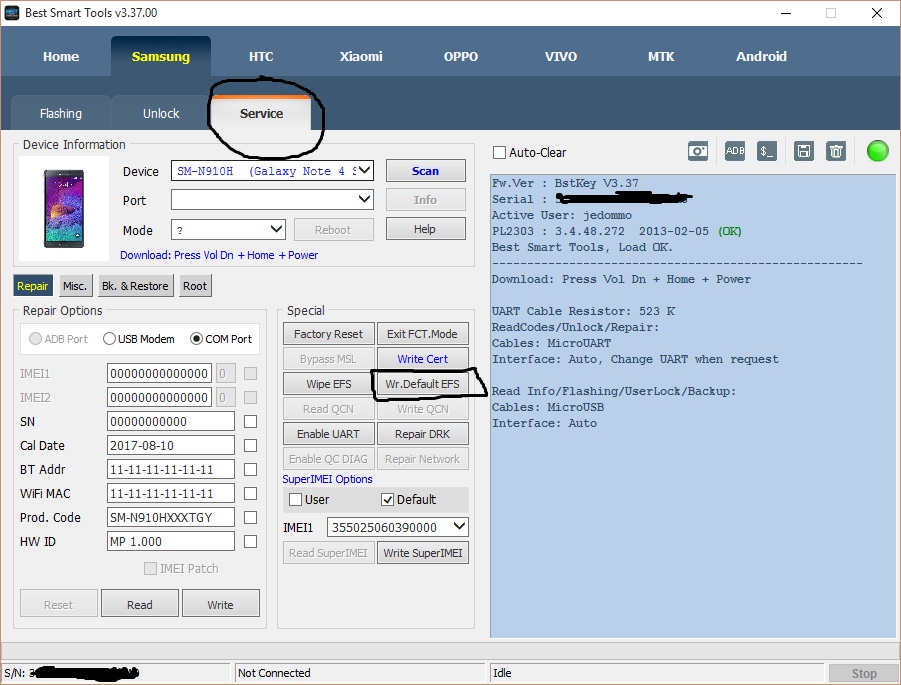The width and height of the screenshot is (901, 685).
Task: Click the 'Not Connected' status bar text
Action: 274,673
